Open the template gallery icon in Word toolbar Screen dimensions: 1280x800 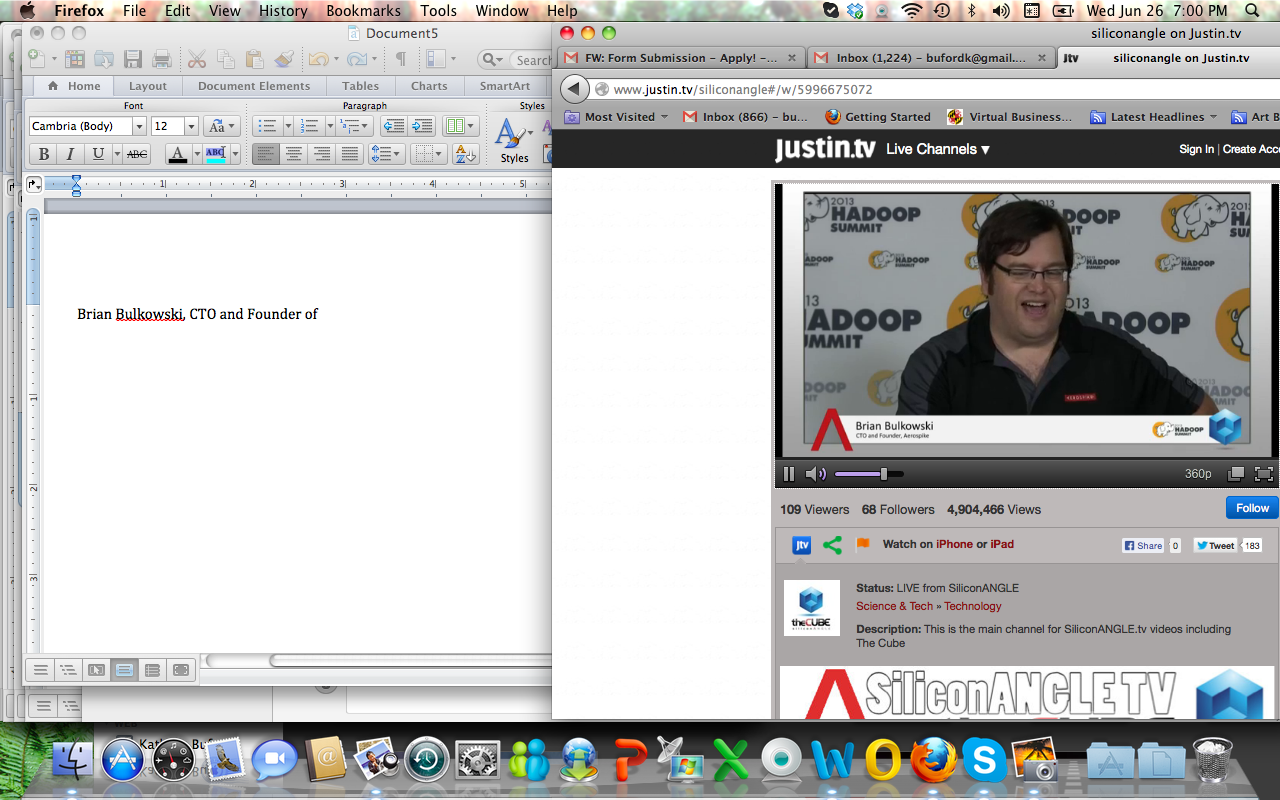click(x=76, y=59)
